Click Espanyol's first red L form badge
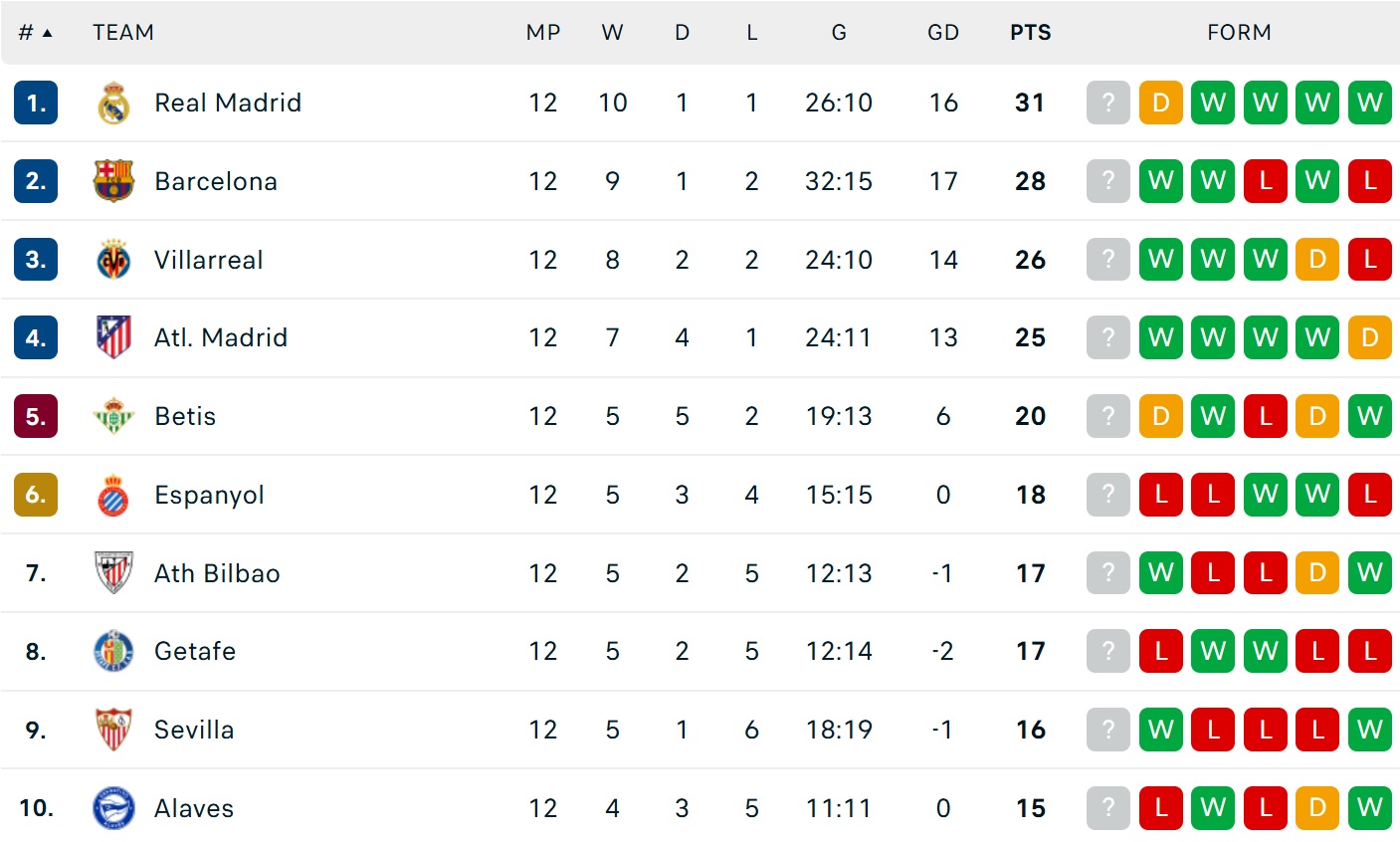Image resolution: width=1400 pixels, height=842 pixels. 1160,495
